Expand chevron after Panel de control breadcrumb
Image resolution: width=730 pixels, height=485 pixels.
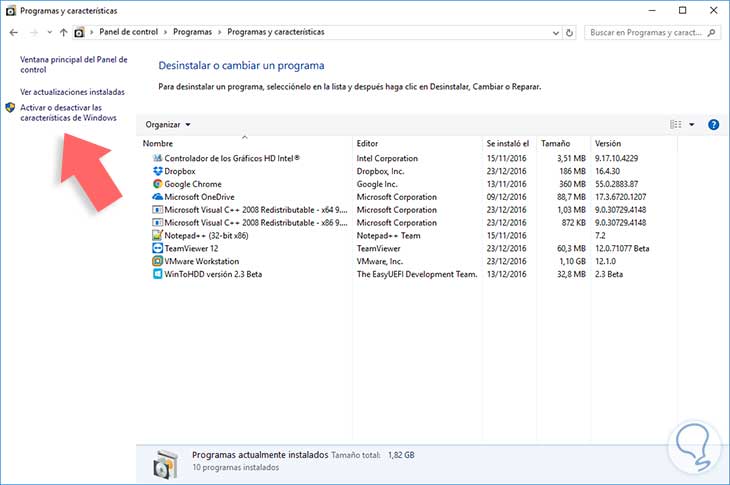coord(166,33)
